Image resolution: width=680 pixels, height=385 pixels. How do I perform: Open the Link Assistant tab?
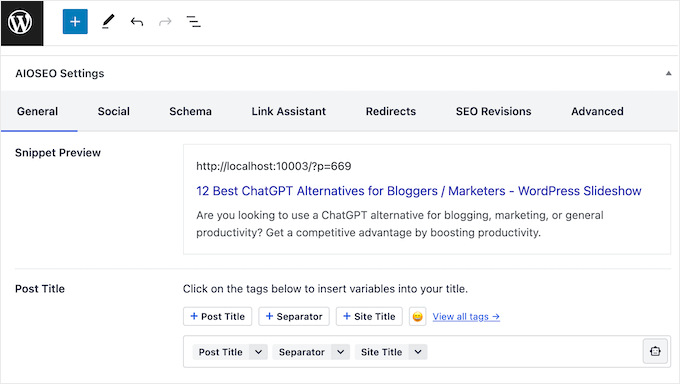pos(288,111)
